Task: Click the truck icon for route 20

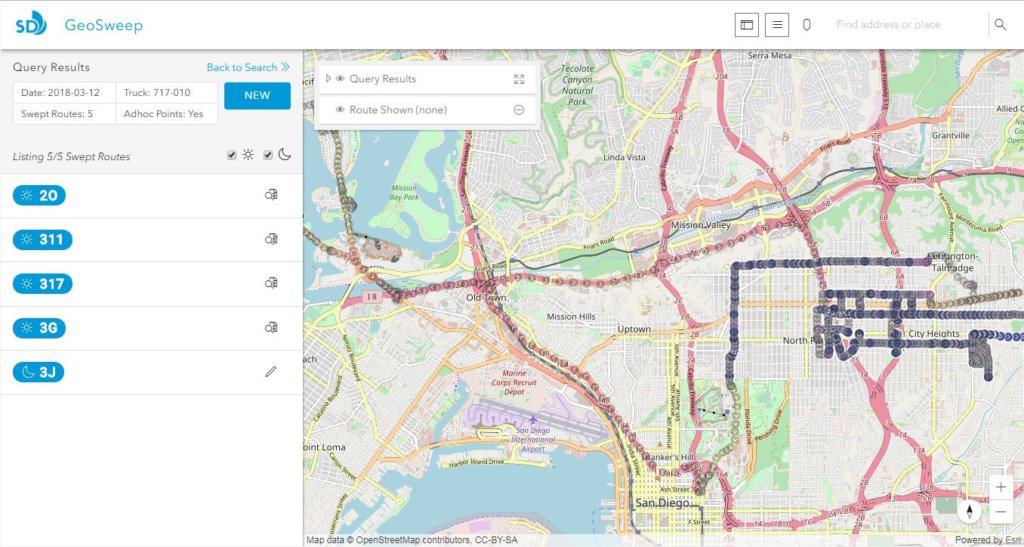Action: [x=270, y=196]
